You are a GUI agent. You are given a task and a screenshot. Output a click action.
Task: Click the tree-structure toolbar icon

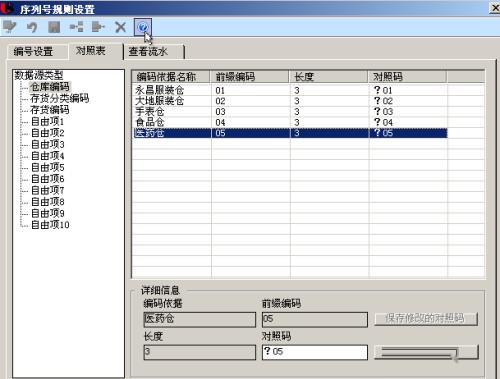click(x=76, y=27)
